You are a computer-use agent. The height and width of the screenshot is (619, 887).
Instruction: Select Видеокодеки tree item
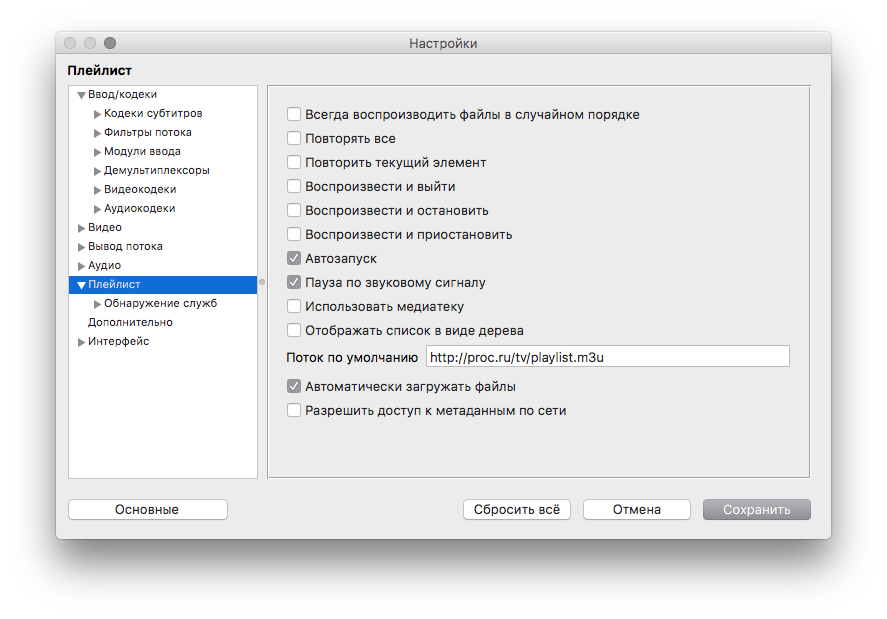point(140,190)
